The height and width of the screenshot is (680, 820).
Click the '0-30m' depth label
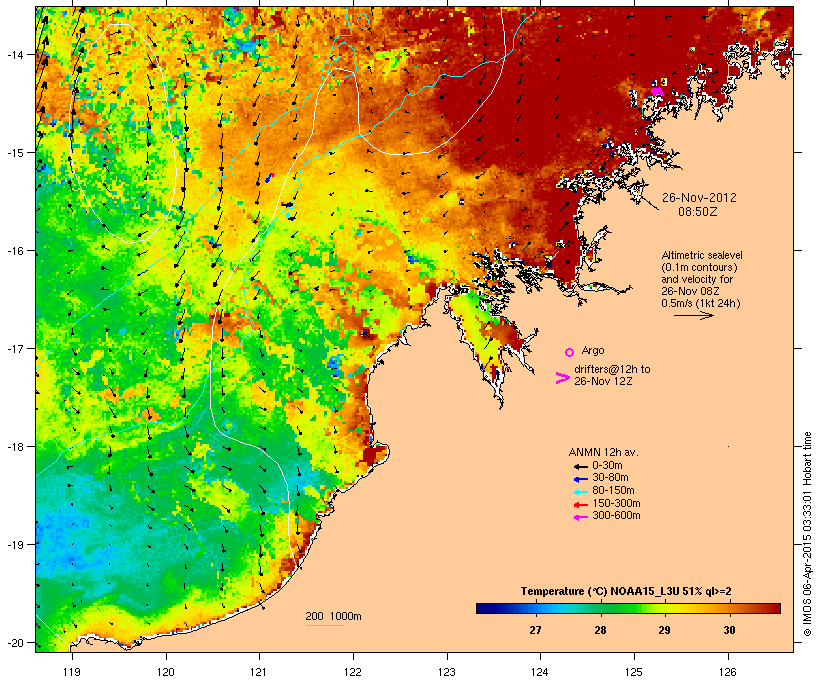607,466
